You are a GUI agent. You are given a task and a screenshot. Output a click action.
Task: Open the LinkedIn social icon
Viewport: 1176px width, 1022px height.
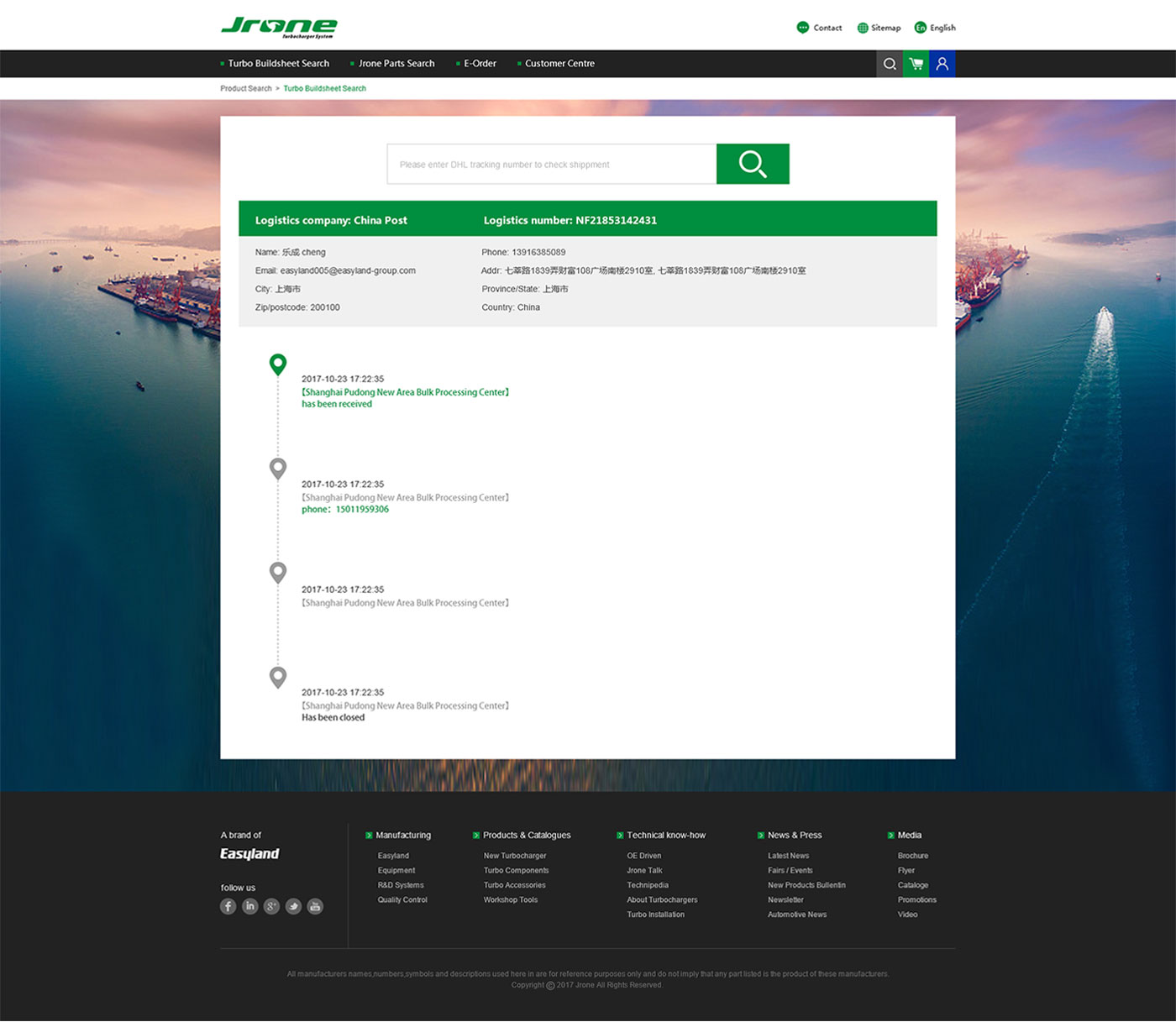click(249, 906)
